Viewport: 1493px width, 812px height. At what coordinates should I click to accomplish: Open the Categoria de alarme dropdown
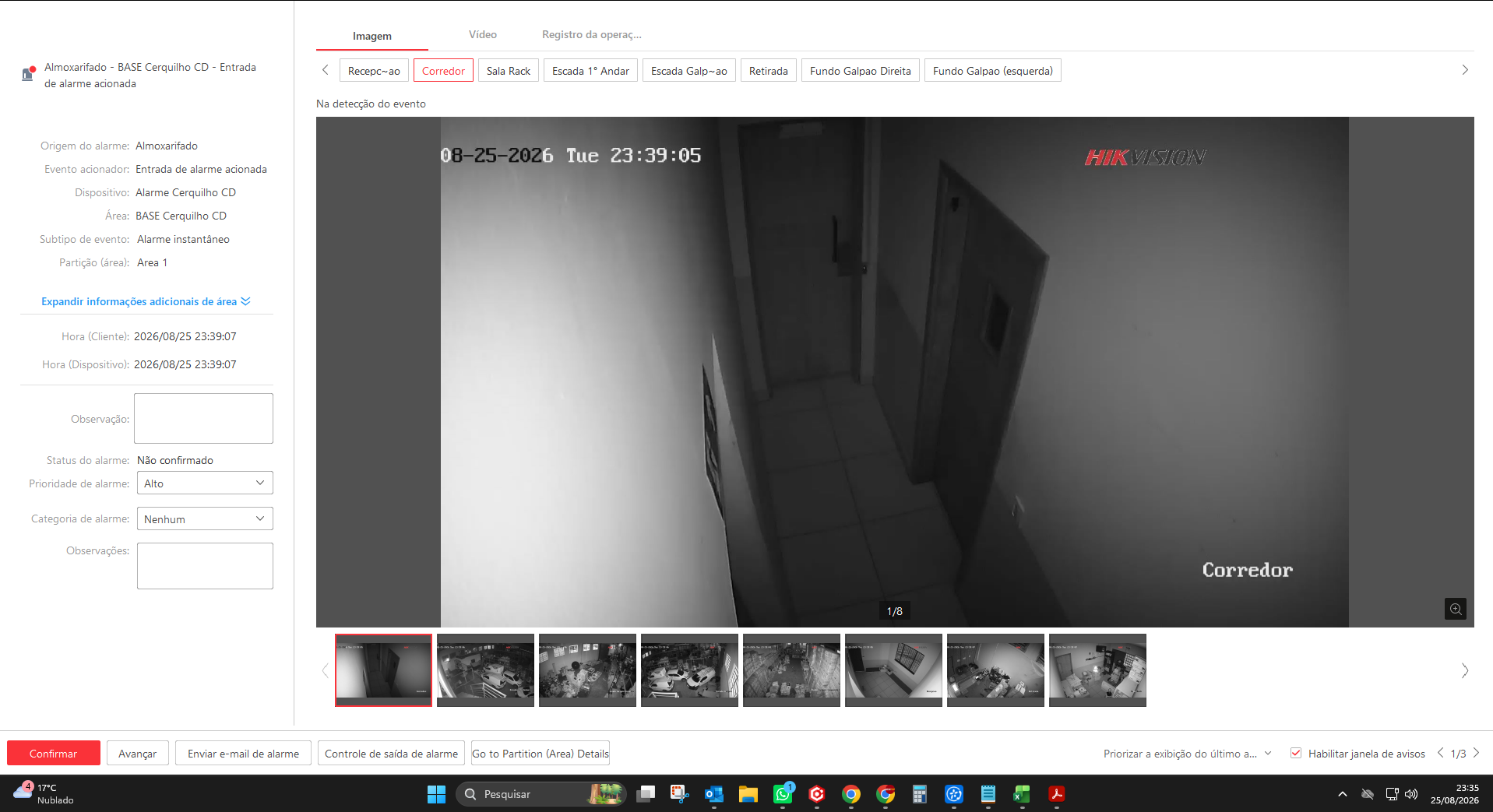(205, 518)
